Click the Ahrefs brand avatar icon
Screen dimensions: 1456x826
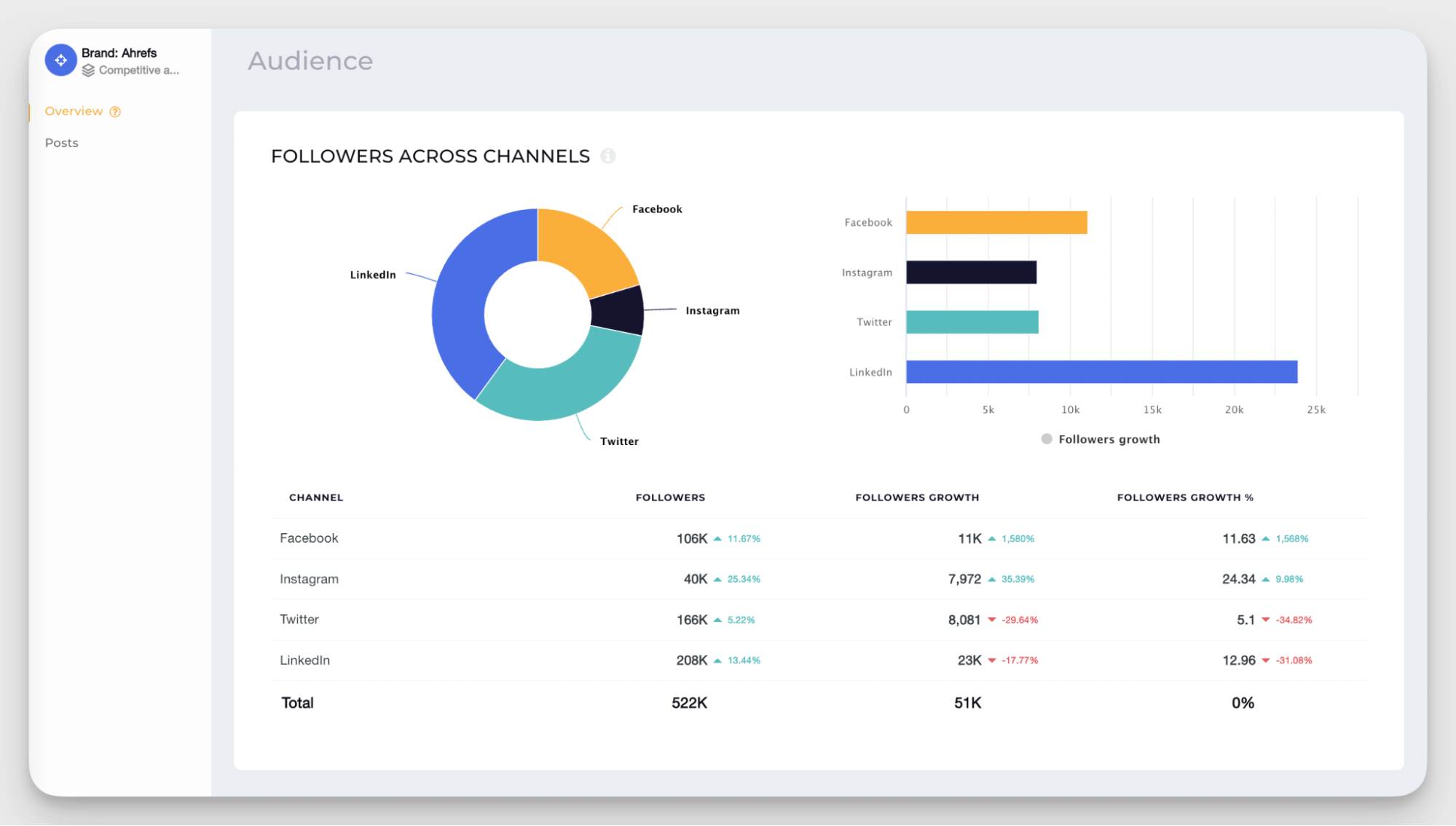point(60,60)
